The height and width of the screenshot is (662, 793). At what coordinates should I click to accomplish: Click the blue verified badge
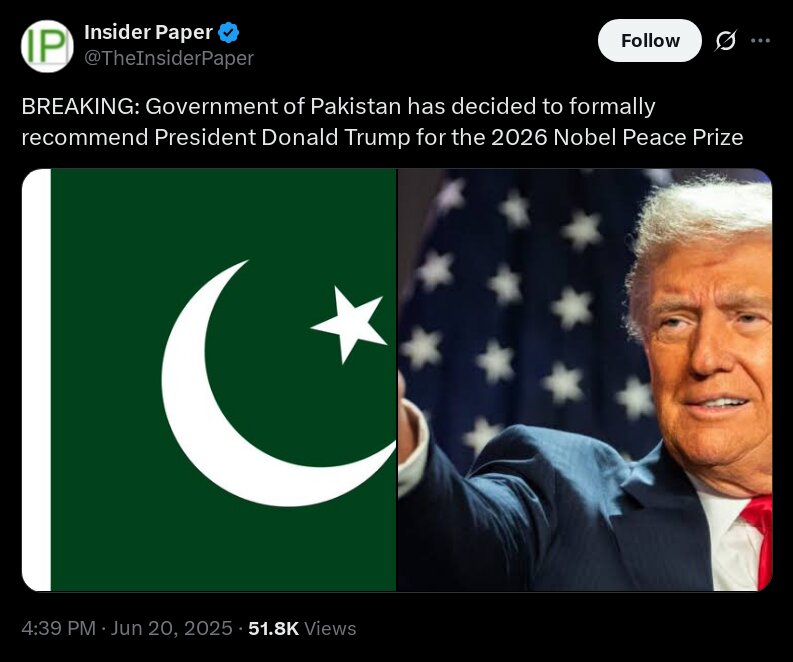click(228, 32)
